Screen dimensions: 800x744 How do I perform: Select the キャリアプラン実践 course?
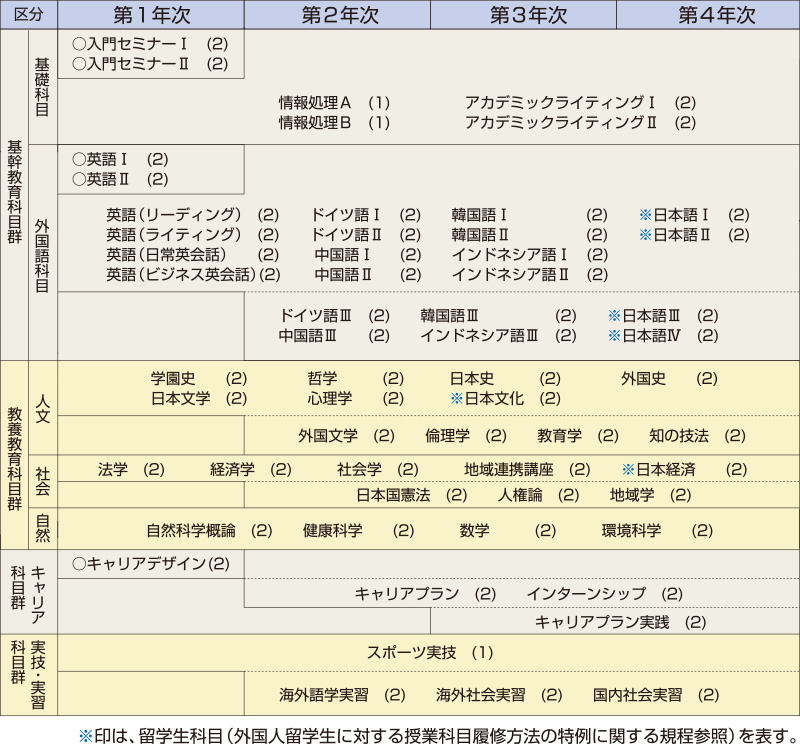602,621
